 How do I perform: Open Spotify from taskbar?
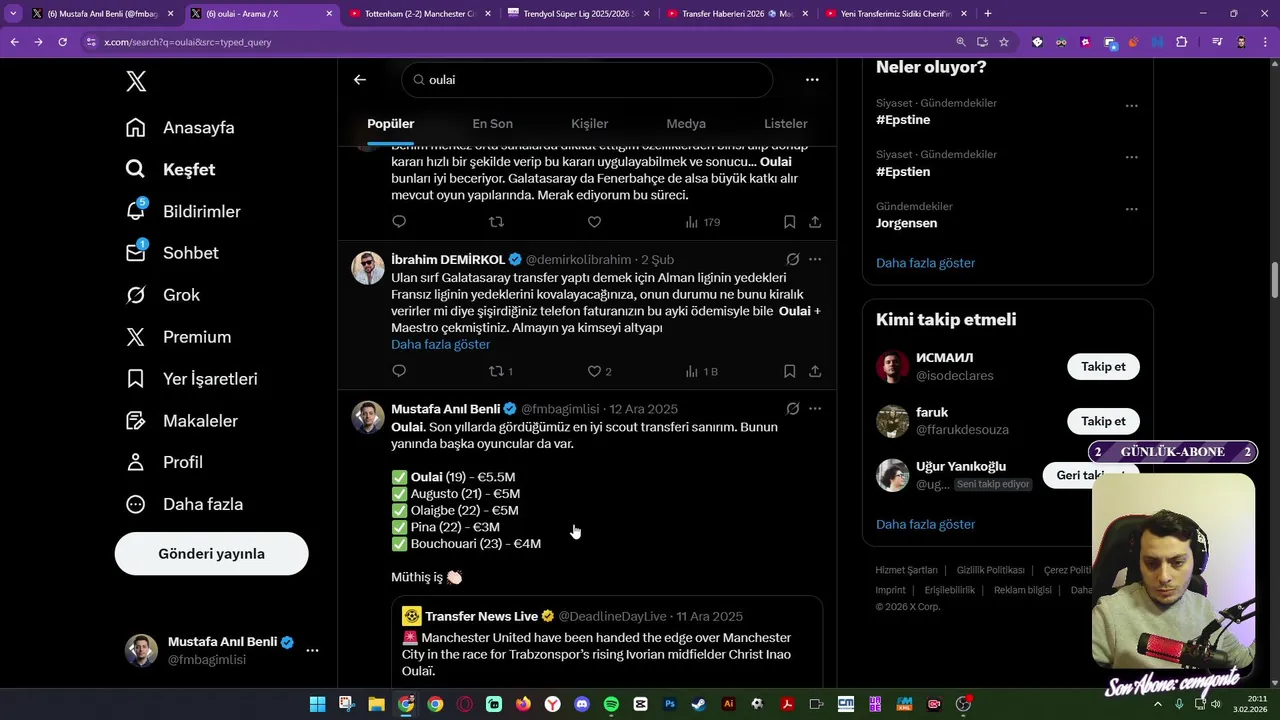coord(611,704)
